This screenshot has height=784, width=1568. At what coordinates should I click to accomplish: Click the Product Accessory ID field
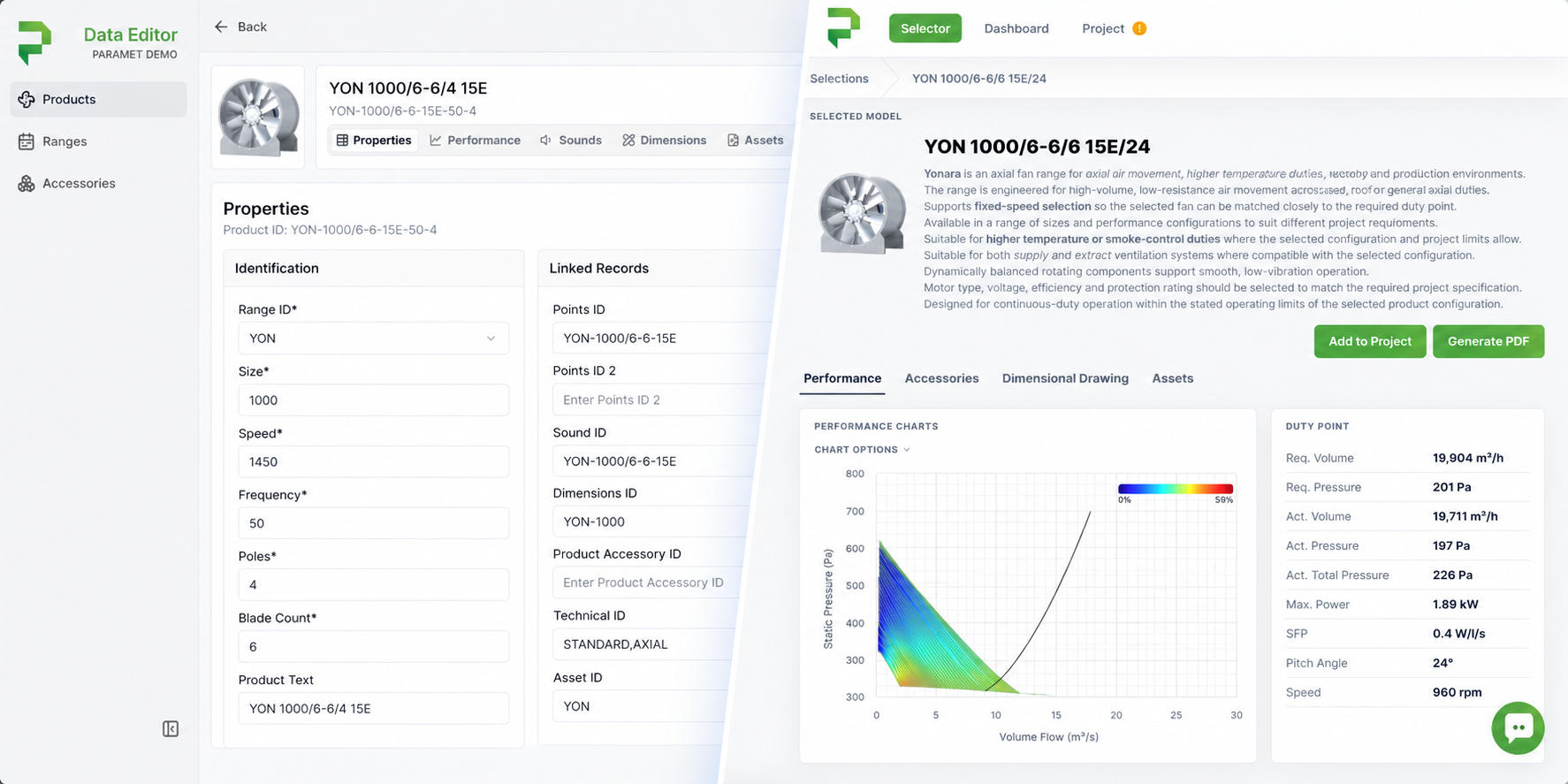pyautogui.click(x=646, y=582)
